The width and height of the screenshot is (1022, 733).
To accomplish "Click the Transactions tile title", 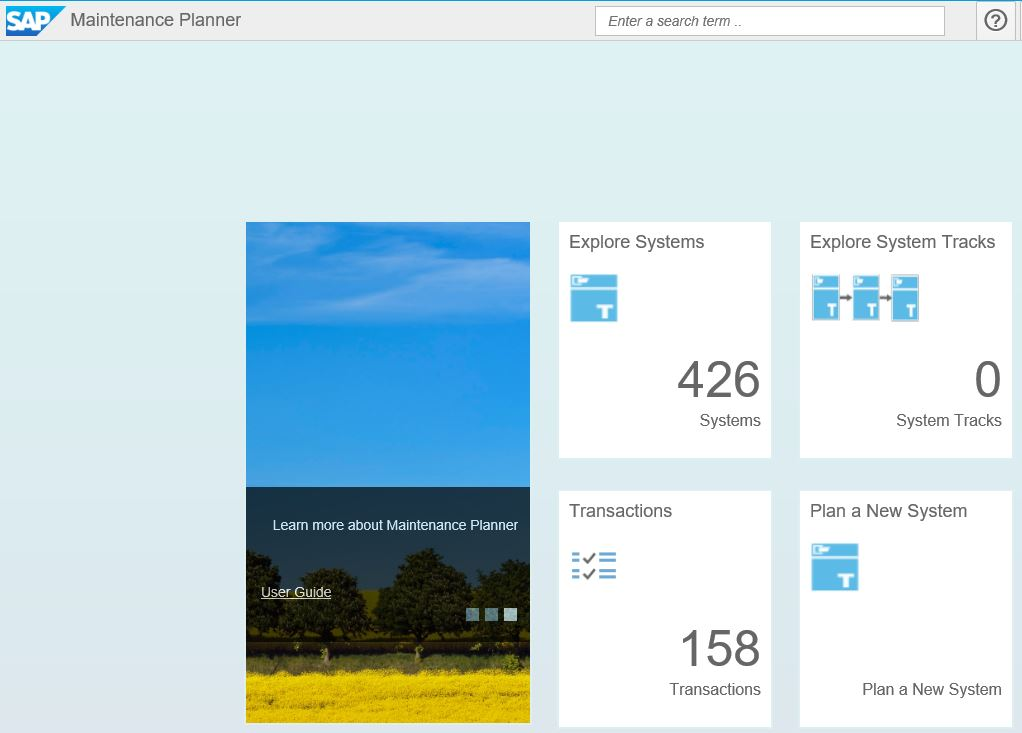I will tap(620, 511).
